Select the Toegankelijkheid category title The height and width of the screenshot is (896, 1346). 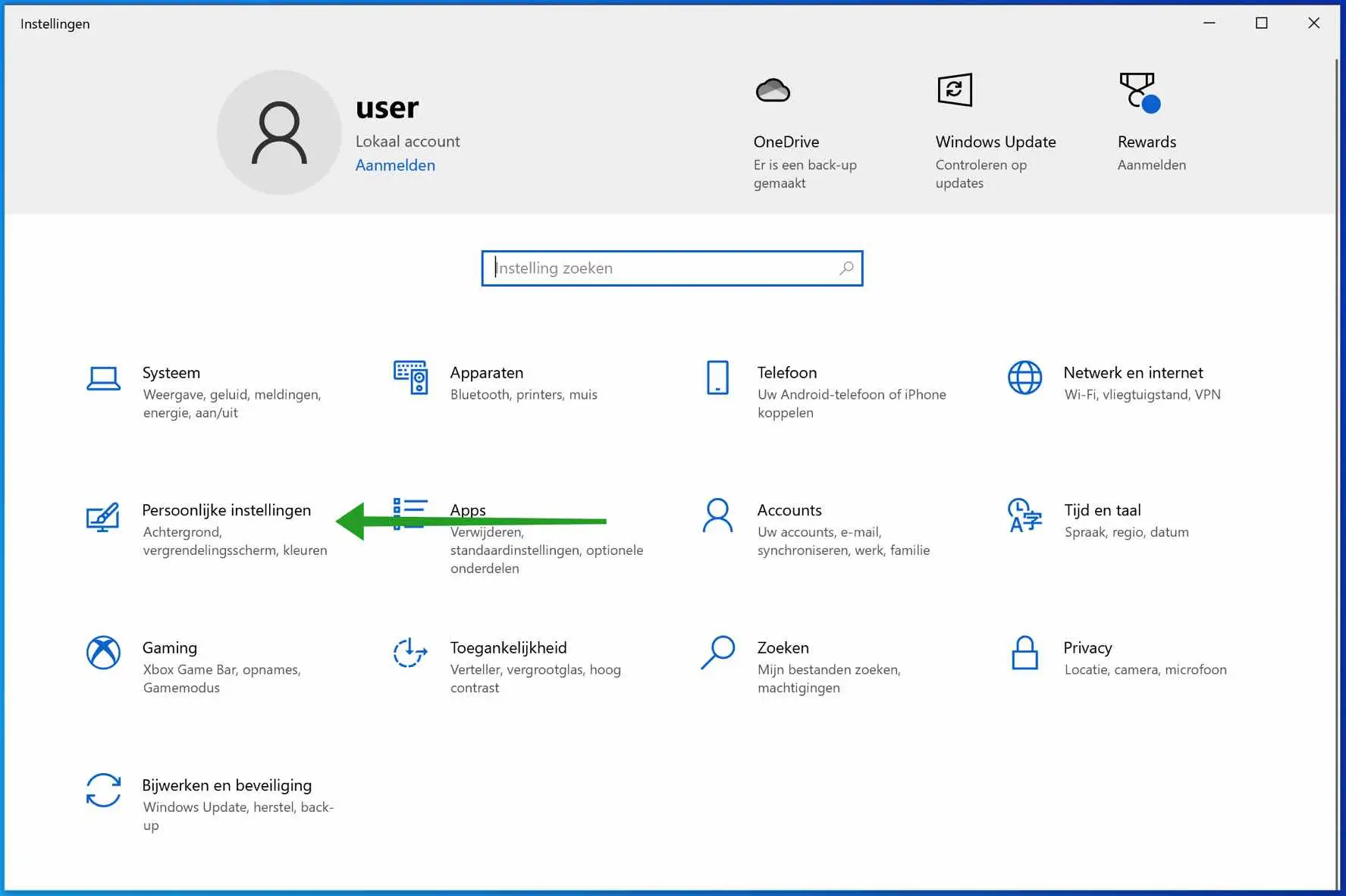point(508,648)
